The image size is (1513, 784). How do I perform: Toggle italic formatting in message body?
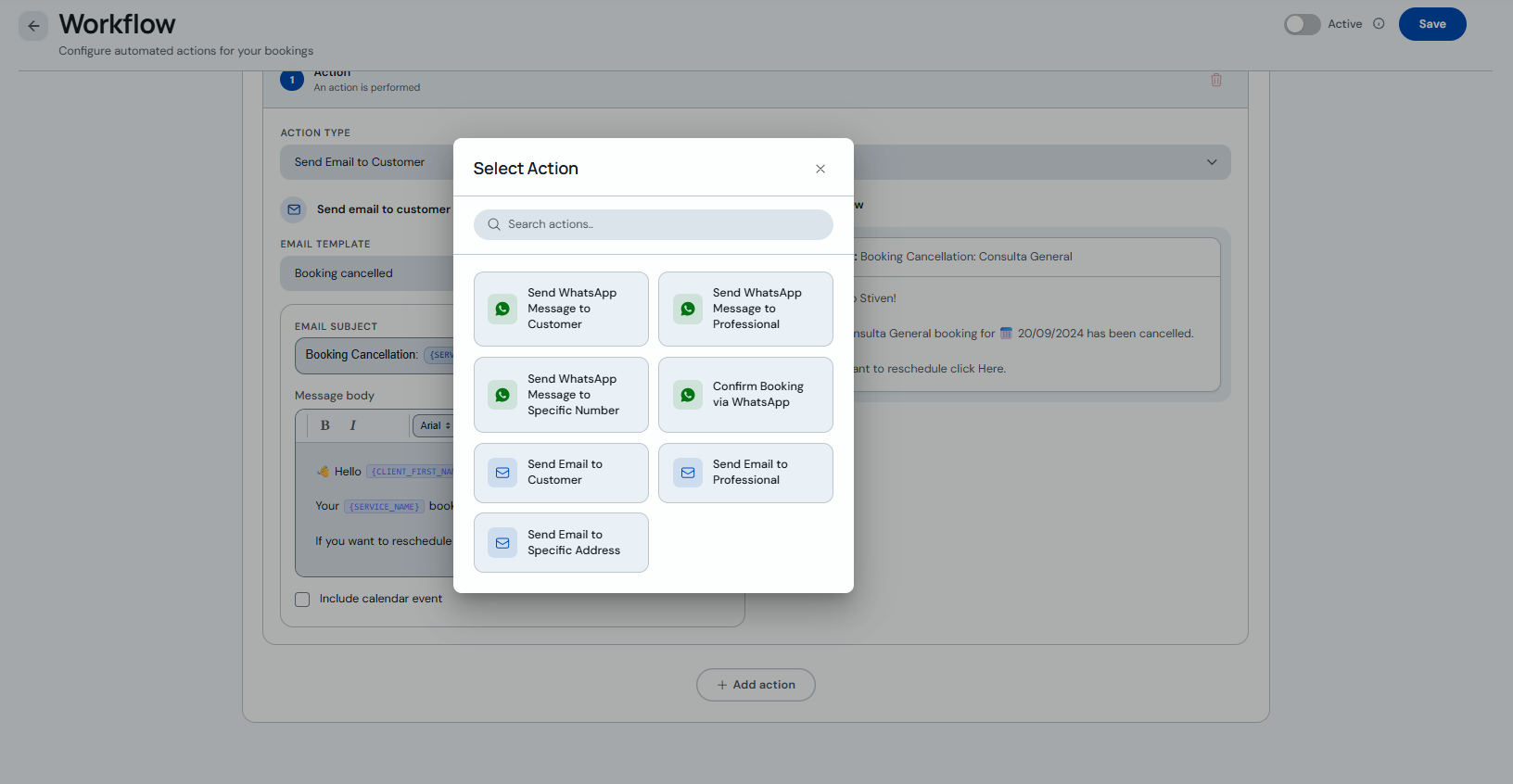[352, 425]
